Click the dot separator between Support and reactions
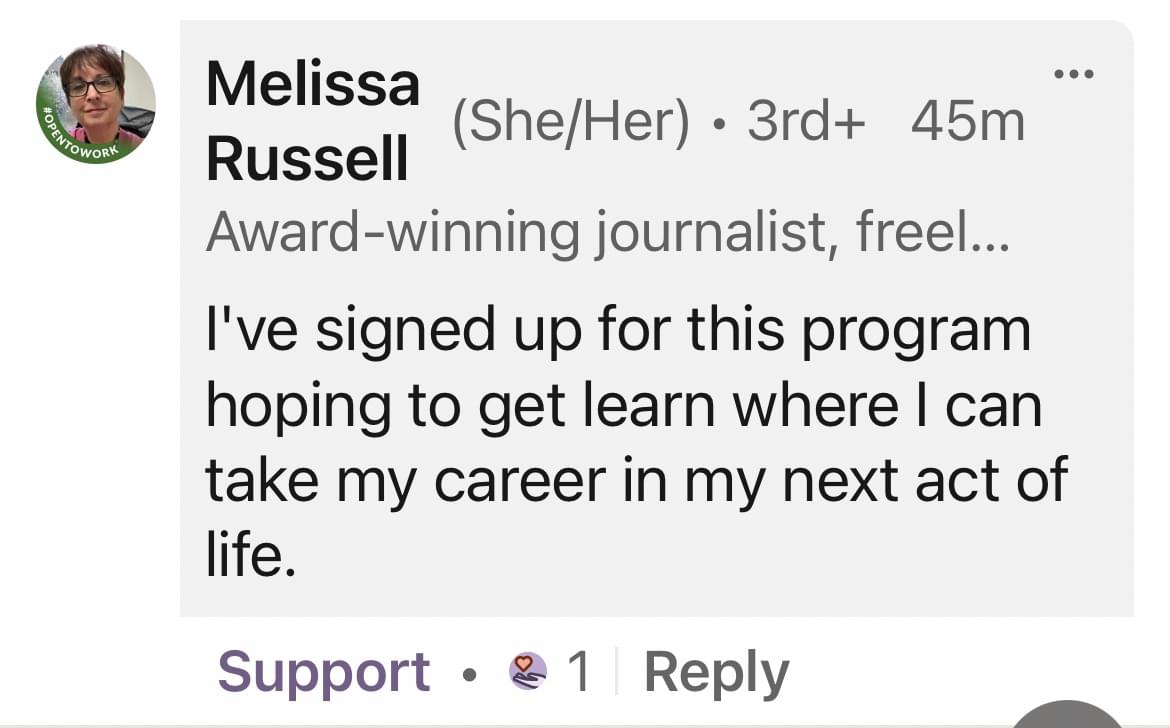The width and height of the screenshot is (1170, 728). [469, 672]
